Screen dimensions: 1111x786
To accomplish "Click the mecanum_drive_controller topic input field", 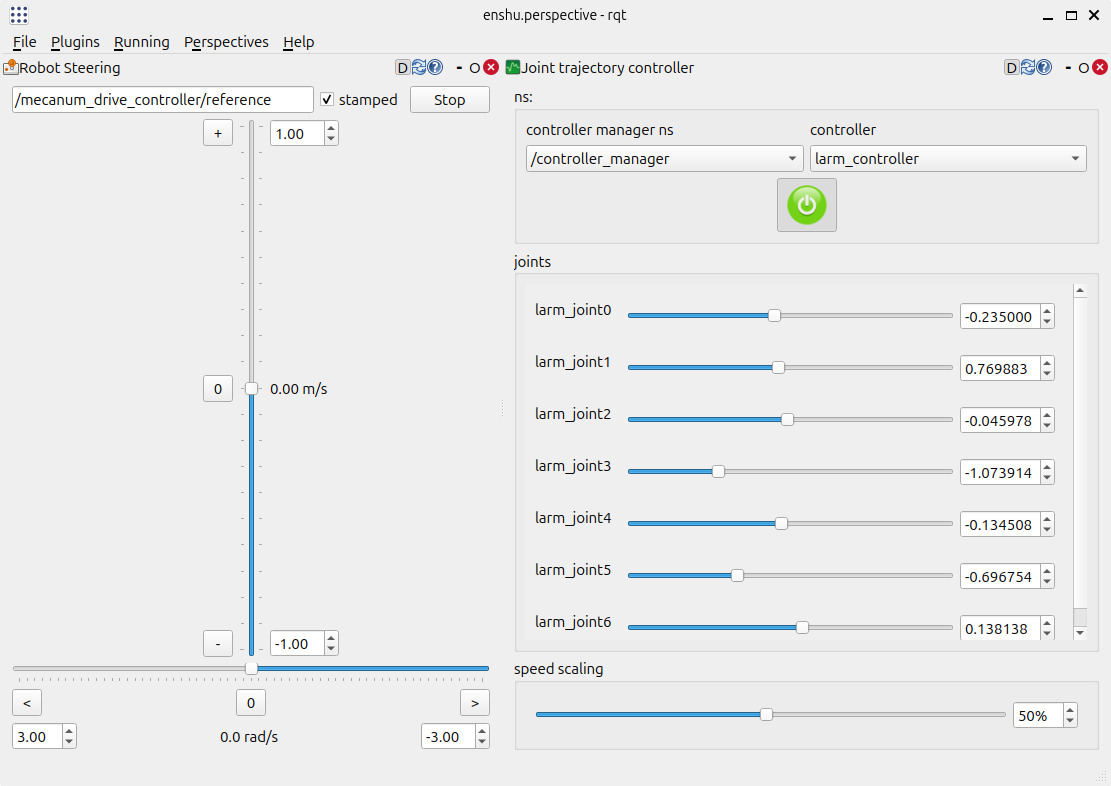I will pyautogui.click(x=163, y=100).
